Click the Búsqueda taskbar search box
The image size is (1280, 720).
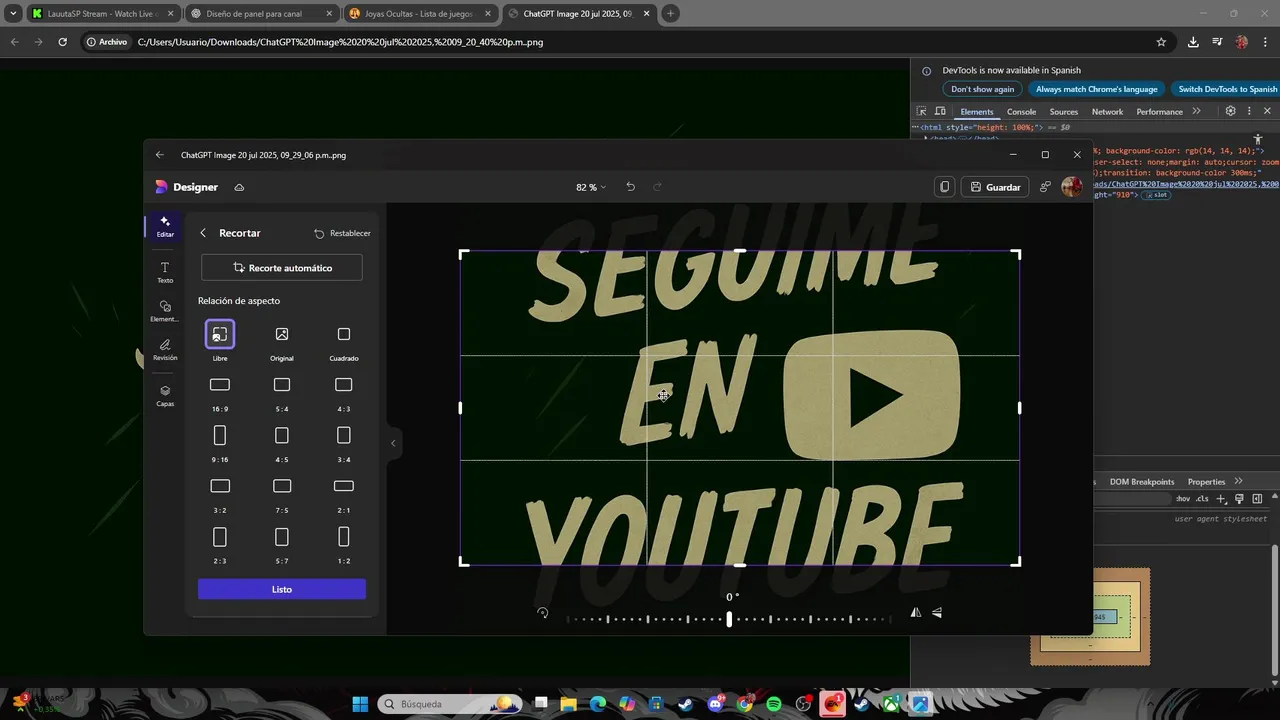coord(448,704)
